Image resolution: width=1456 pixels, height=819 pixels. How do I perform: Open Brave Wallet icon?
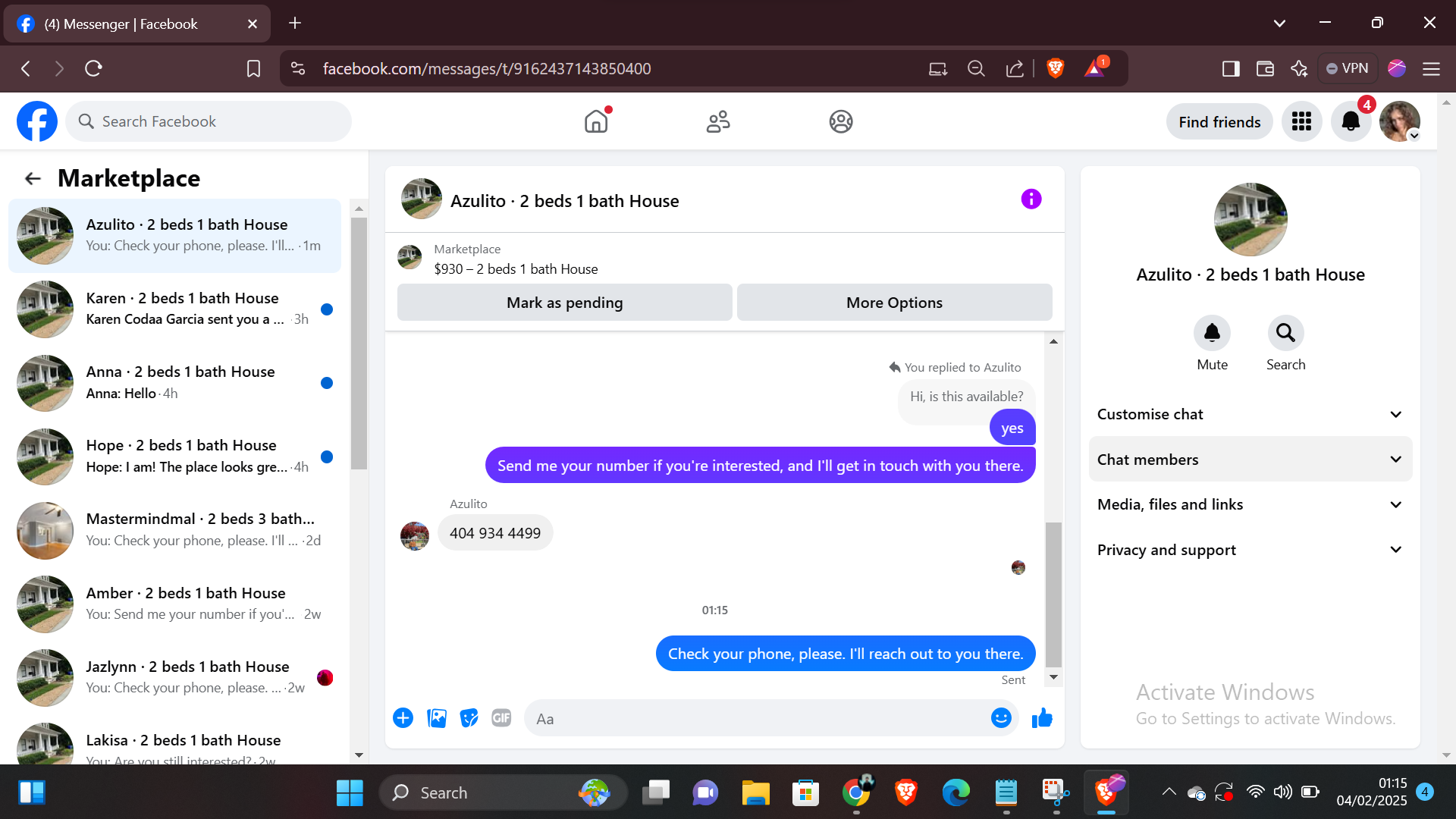pyautogui.click(x=1265, y=69)
